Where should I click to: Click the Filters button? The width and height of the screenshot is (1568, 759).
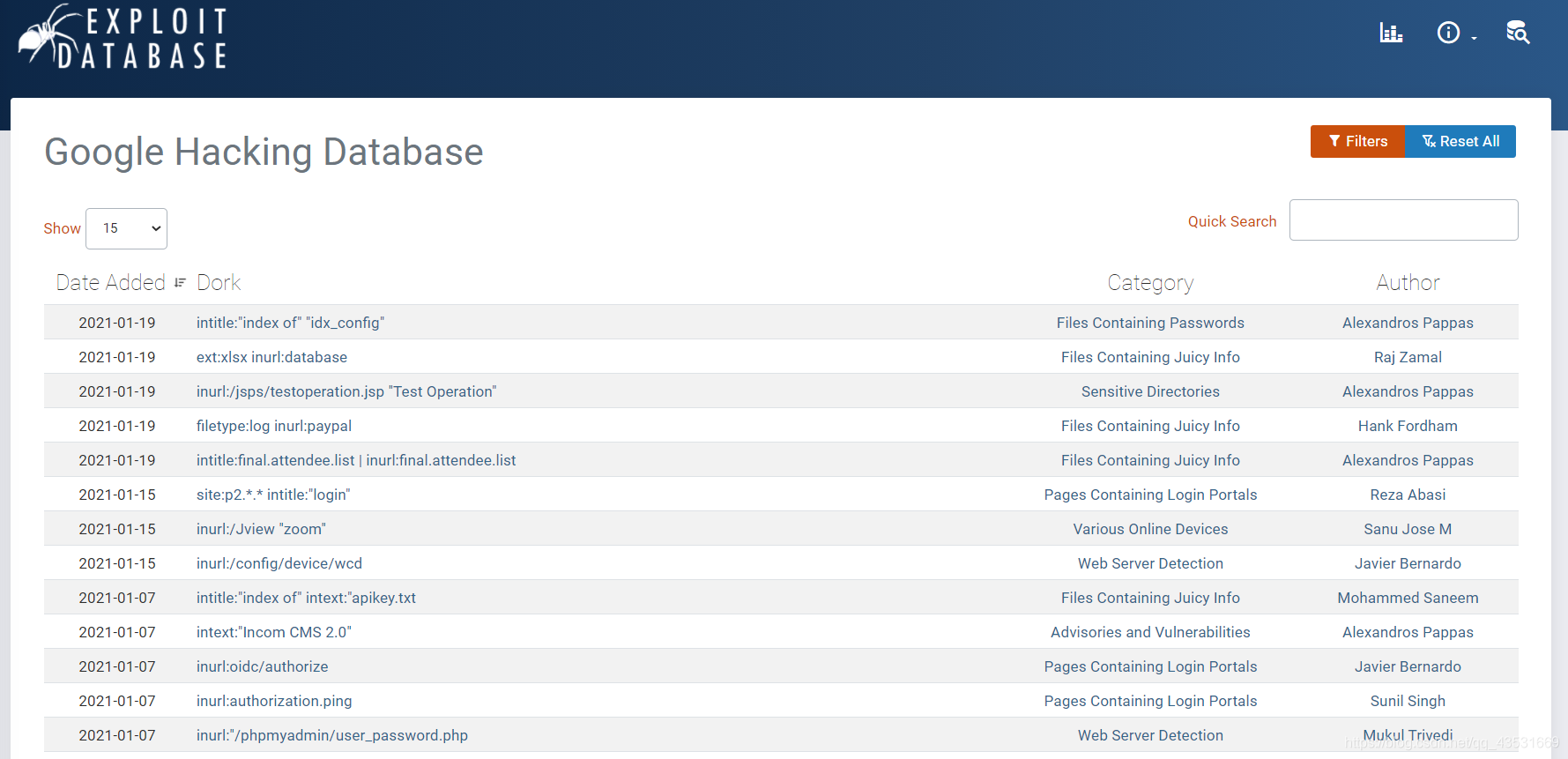(1357, 141)
